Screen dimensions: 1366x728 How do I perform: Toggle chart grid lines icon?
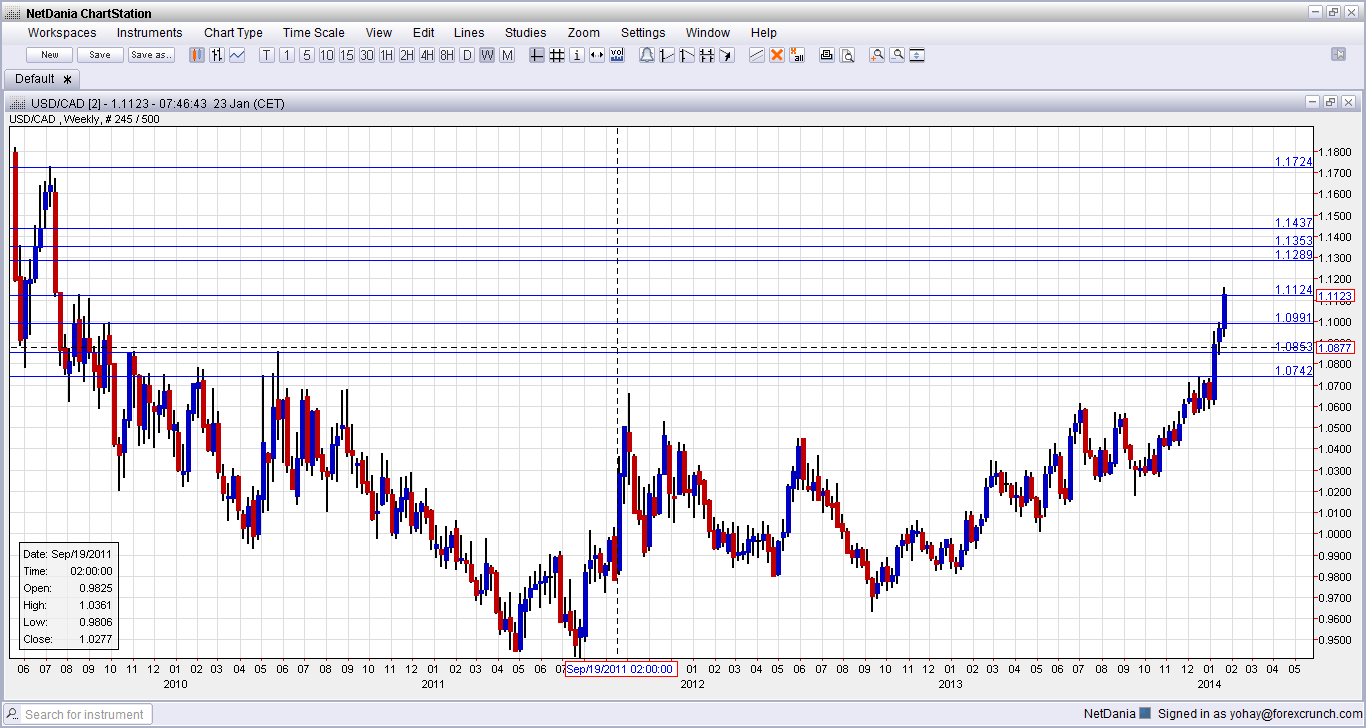click(557, 55)
